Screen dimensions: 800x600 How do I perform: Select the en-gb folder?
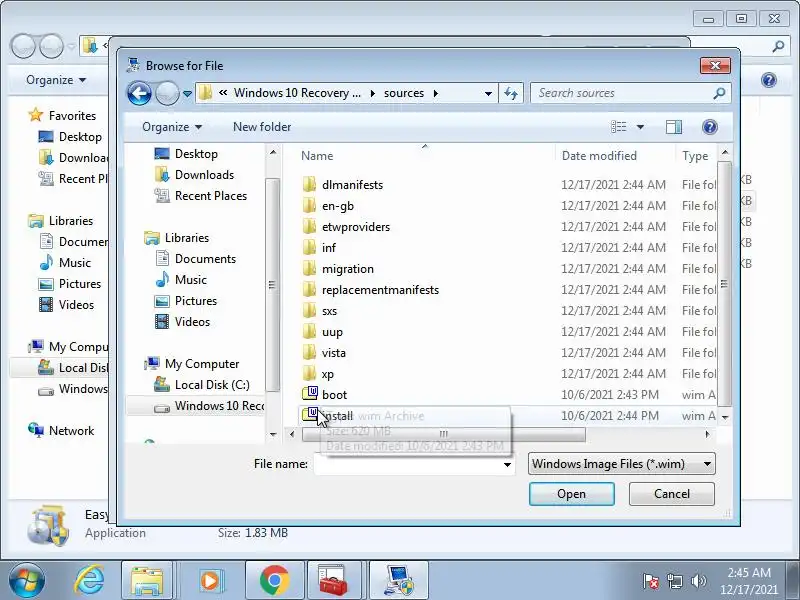coord(338,206)
